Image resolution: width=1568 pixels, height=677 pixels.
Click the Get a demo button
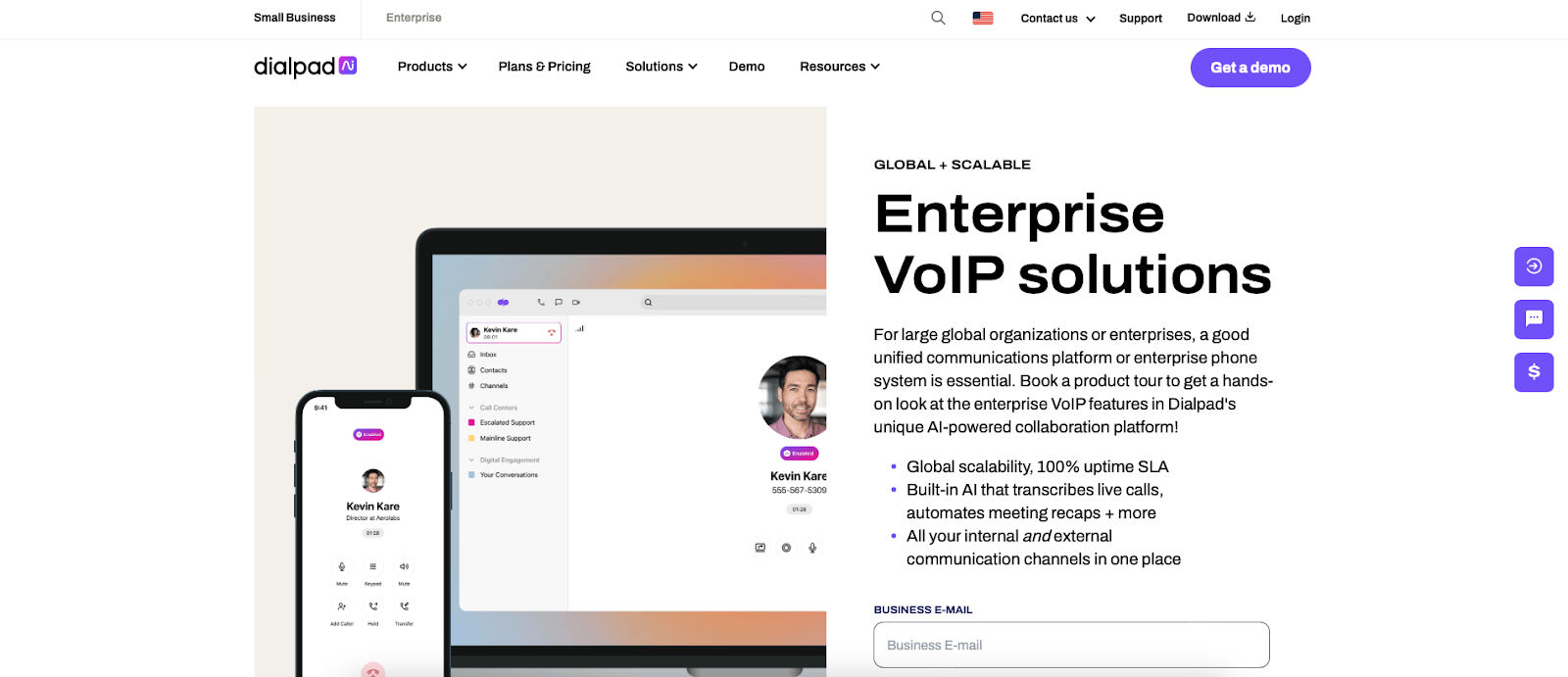click(x=1249, y=68)
